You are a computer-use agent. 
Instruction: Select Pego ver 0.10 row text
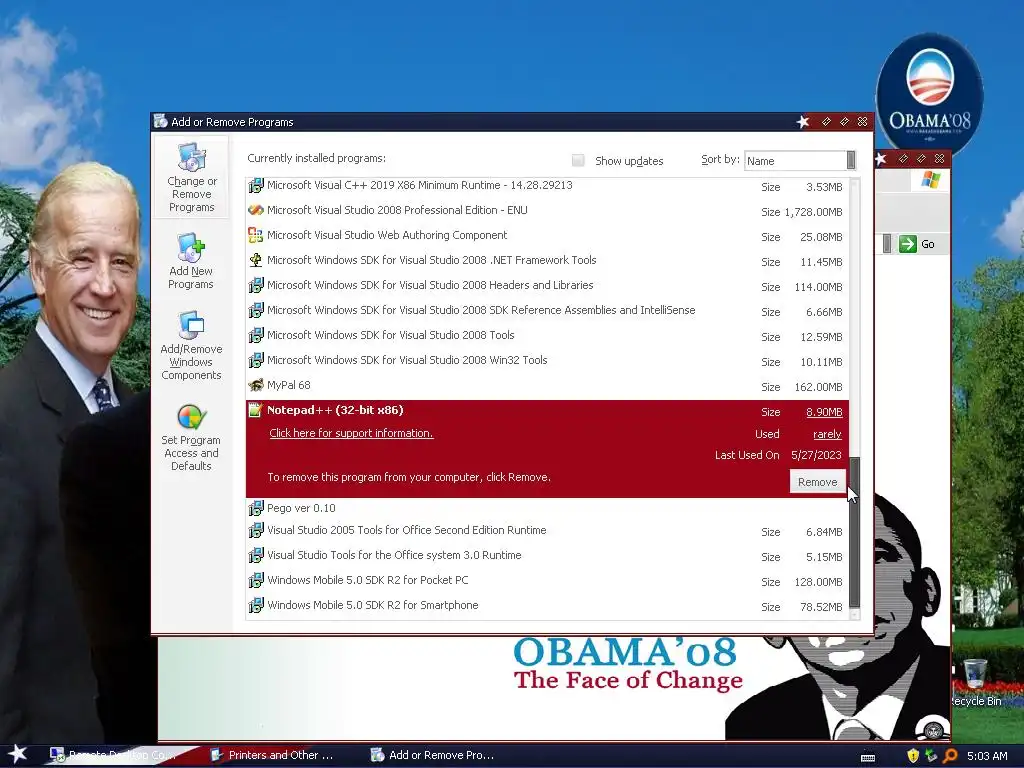point(301,508)
